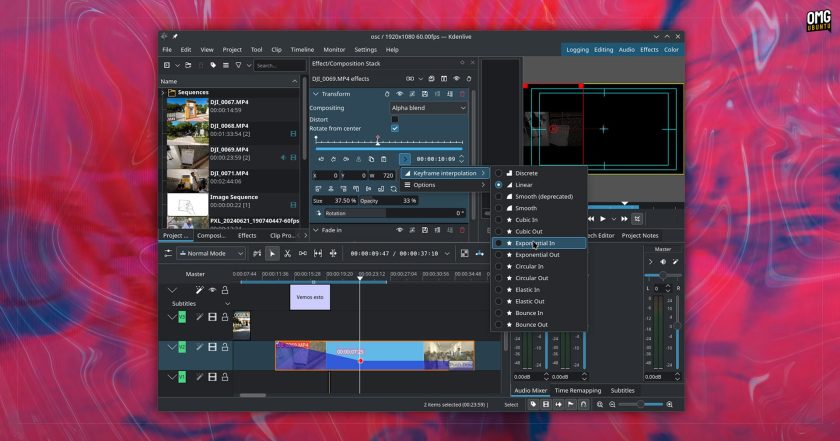The image size is (840, 441).
Task: Toggle the snap magnet icon in status bar
Action: 583,405
